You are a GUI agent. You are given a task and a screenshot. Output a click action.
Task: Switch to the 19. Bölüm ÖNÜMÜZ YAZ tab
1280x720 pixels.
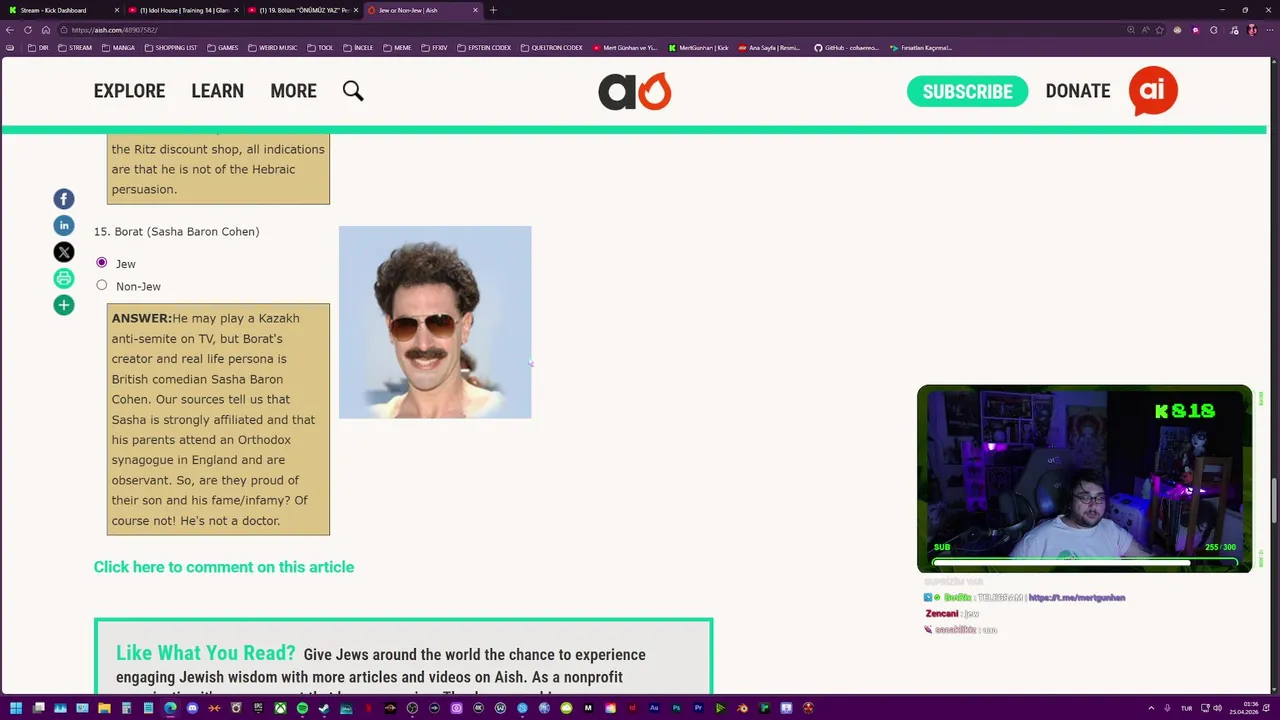304,10
